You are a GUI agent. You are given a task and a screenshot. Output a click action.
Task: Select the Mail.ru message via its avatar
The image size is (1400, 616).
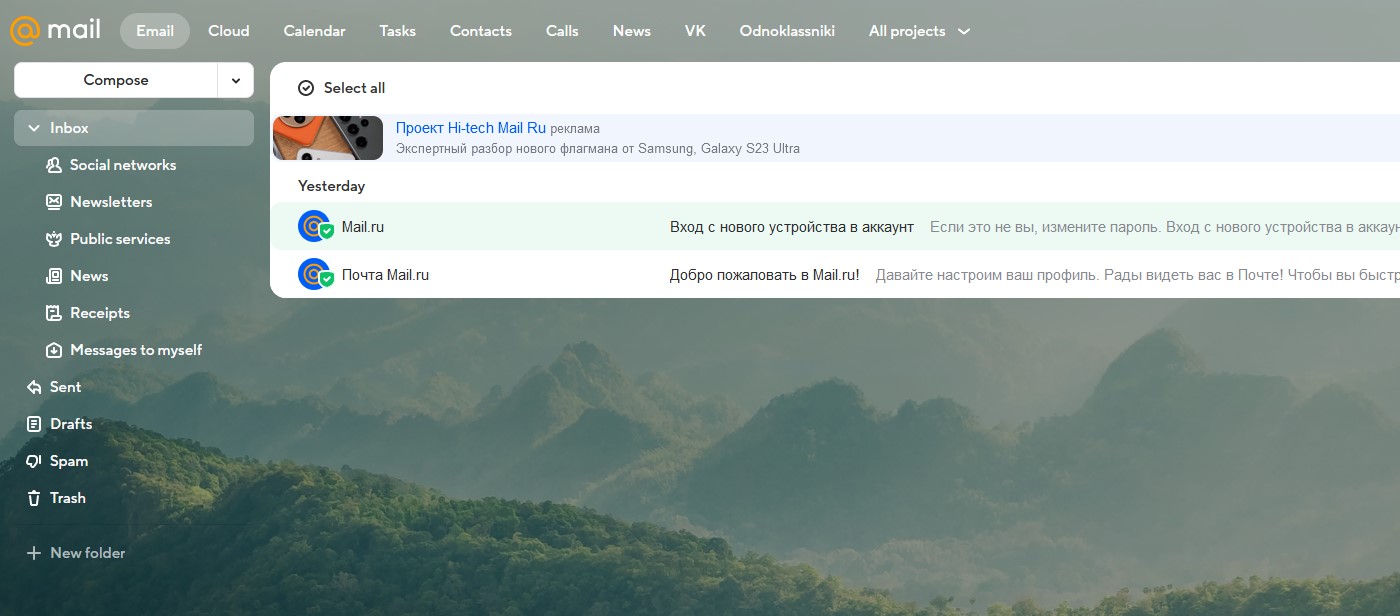click(315, 226)
